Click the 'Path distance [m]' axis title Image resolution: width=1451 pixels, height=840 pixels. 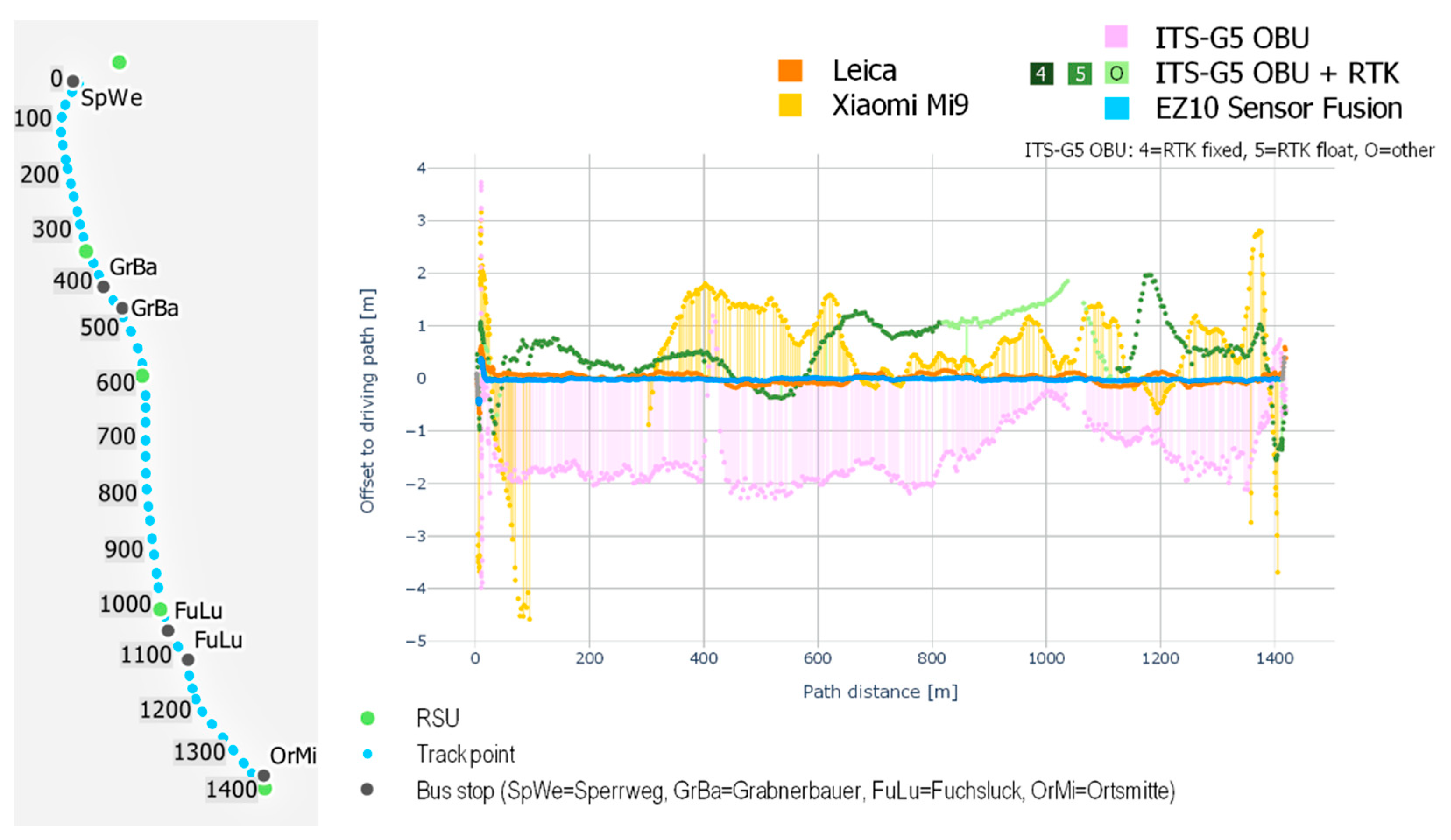(880, 691)
